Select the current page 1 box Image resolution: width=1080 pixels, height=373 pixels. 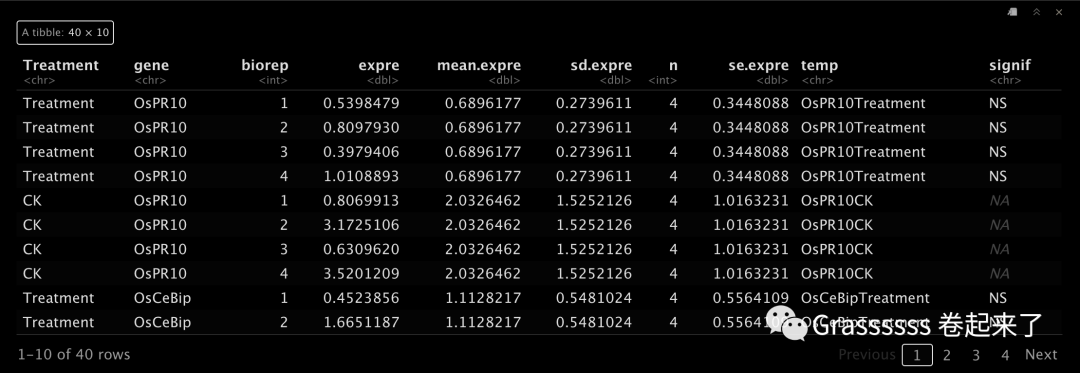[x=917, y=355]
